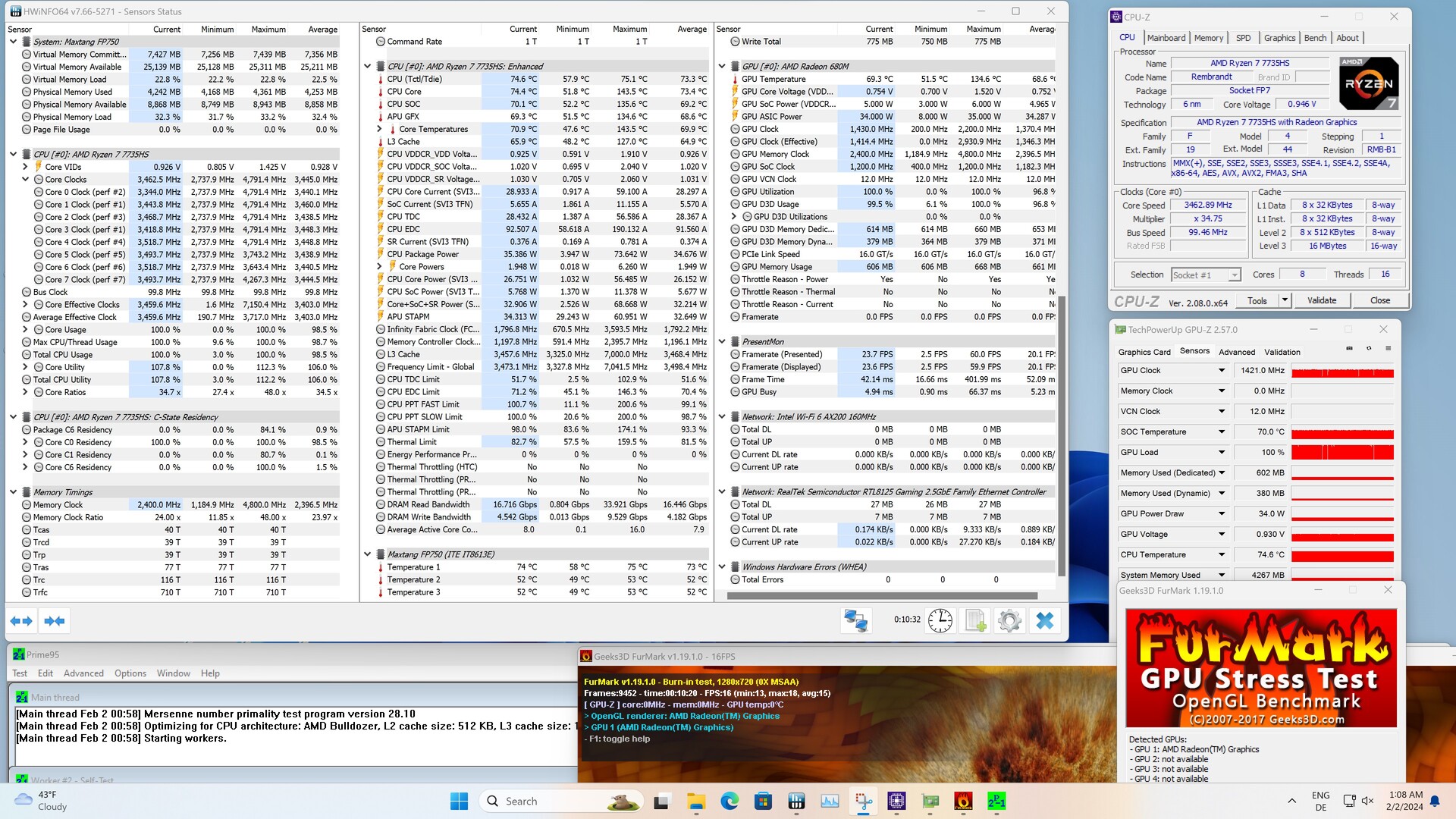This screenshot has width=1456, height=819.
Task: Click the expand columns double-arrow icon
Action: [21, 621]
